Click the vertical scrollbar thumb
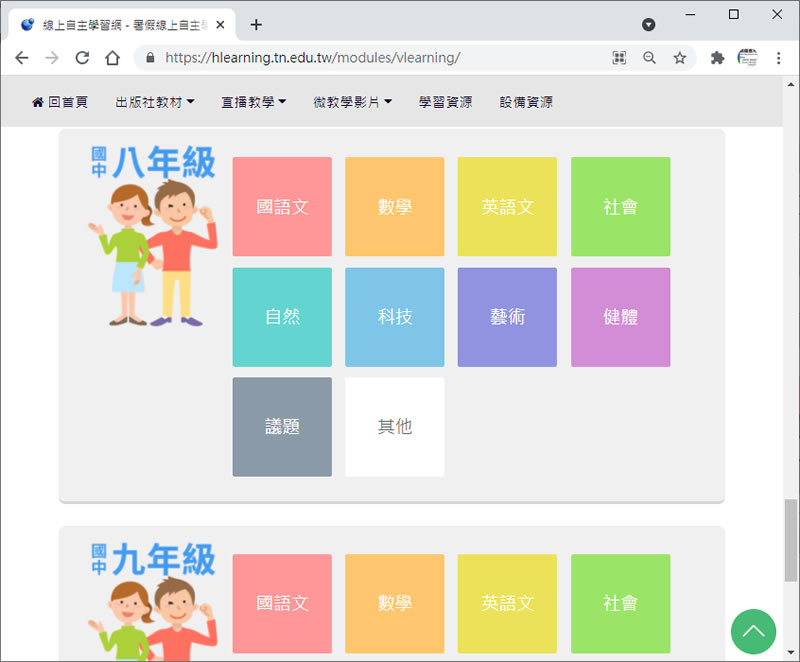Image resolution: width=800 pixels, height=662 pixels. point(790,540)
